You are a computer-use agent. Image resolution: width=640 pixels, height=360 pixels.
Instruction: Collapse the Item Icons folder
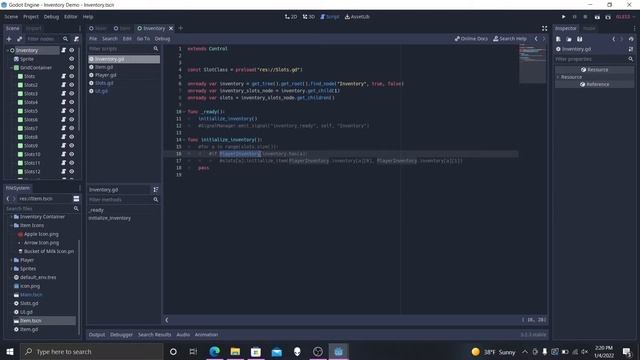[11, 225]
